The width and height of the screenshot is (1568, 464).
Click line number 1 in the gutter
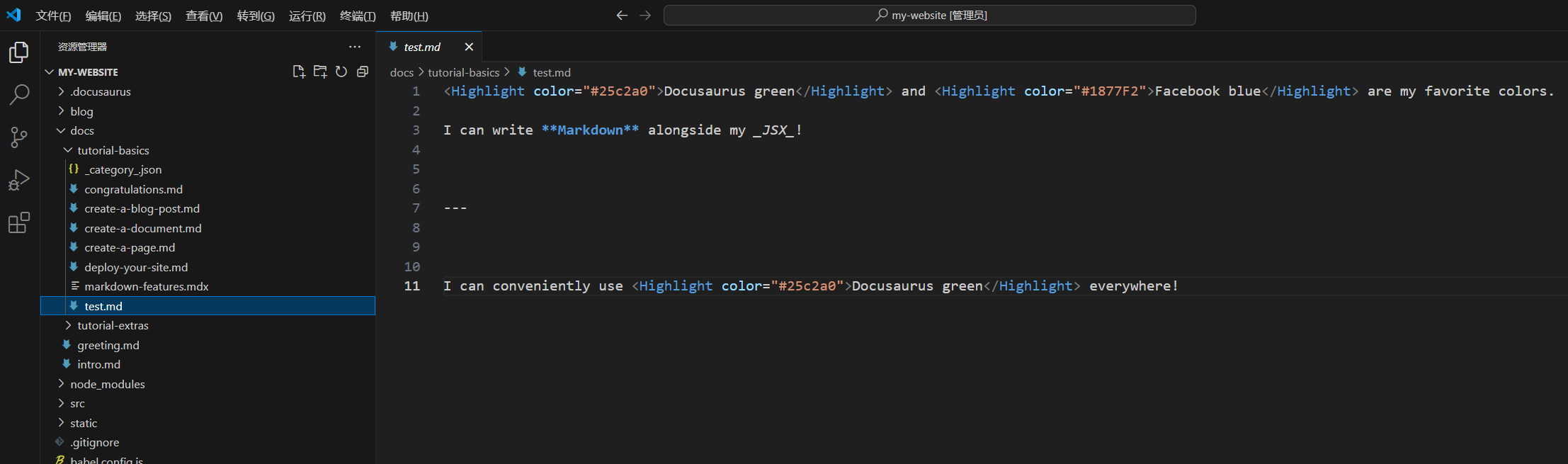(416, 91)
